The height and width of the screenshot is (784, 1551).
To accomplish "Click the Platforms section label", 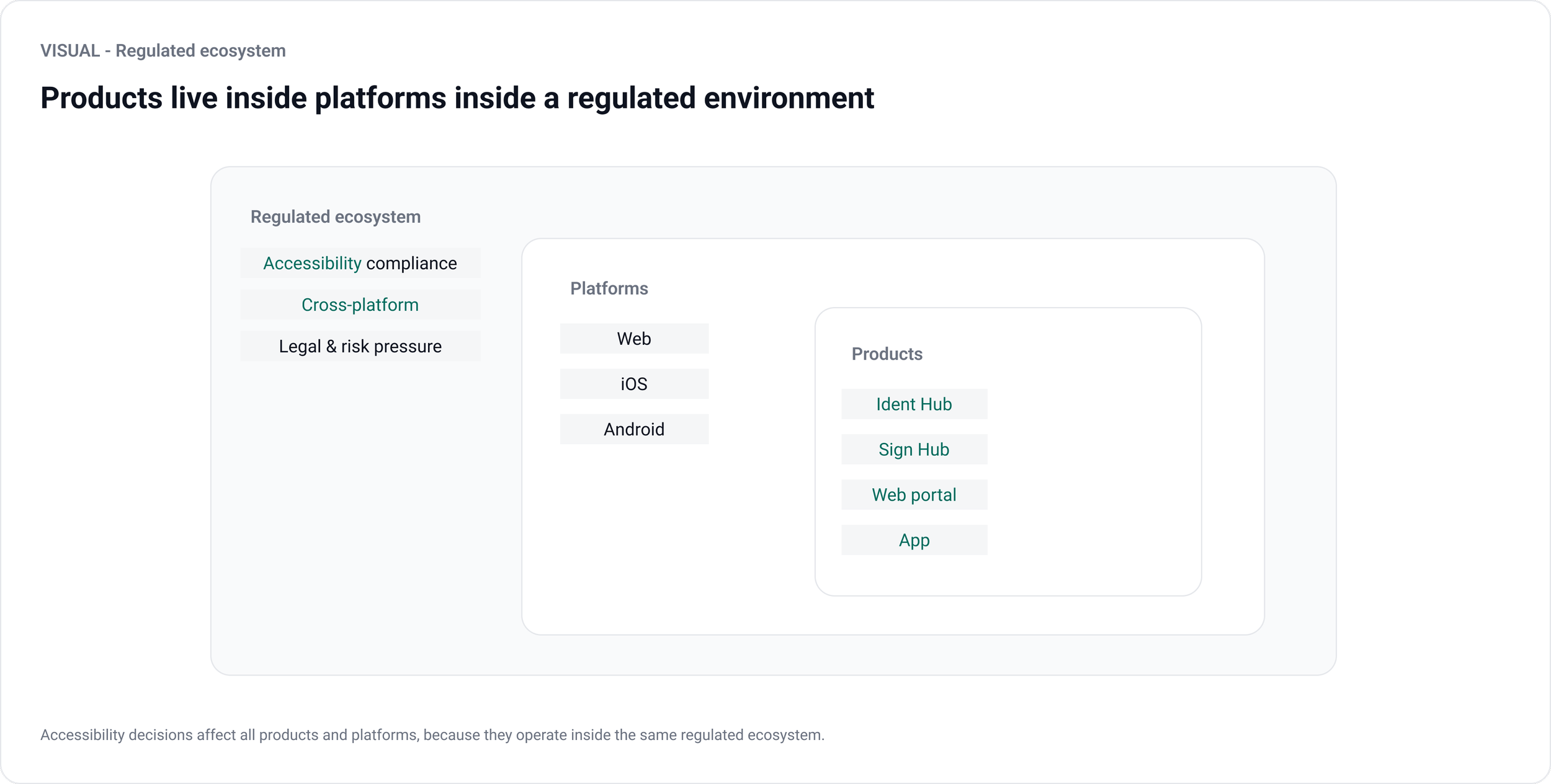I will click(x=609, y=288).
